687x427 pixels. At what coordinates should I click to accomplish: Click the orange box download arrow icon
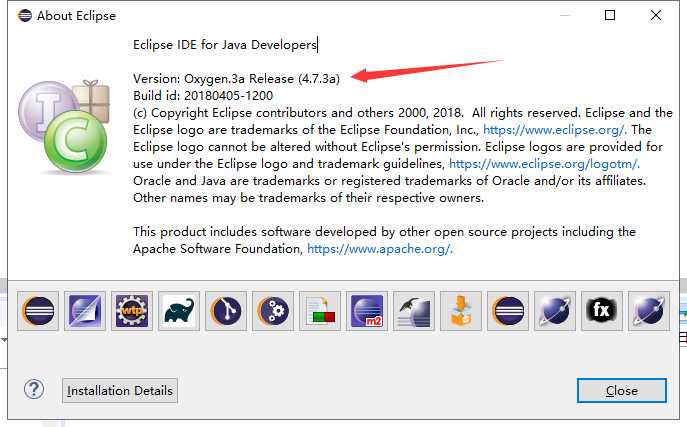click(x=461, y=311)
